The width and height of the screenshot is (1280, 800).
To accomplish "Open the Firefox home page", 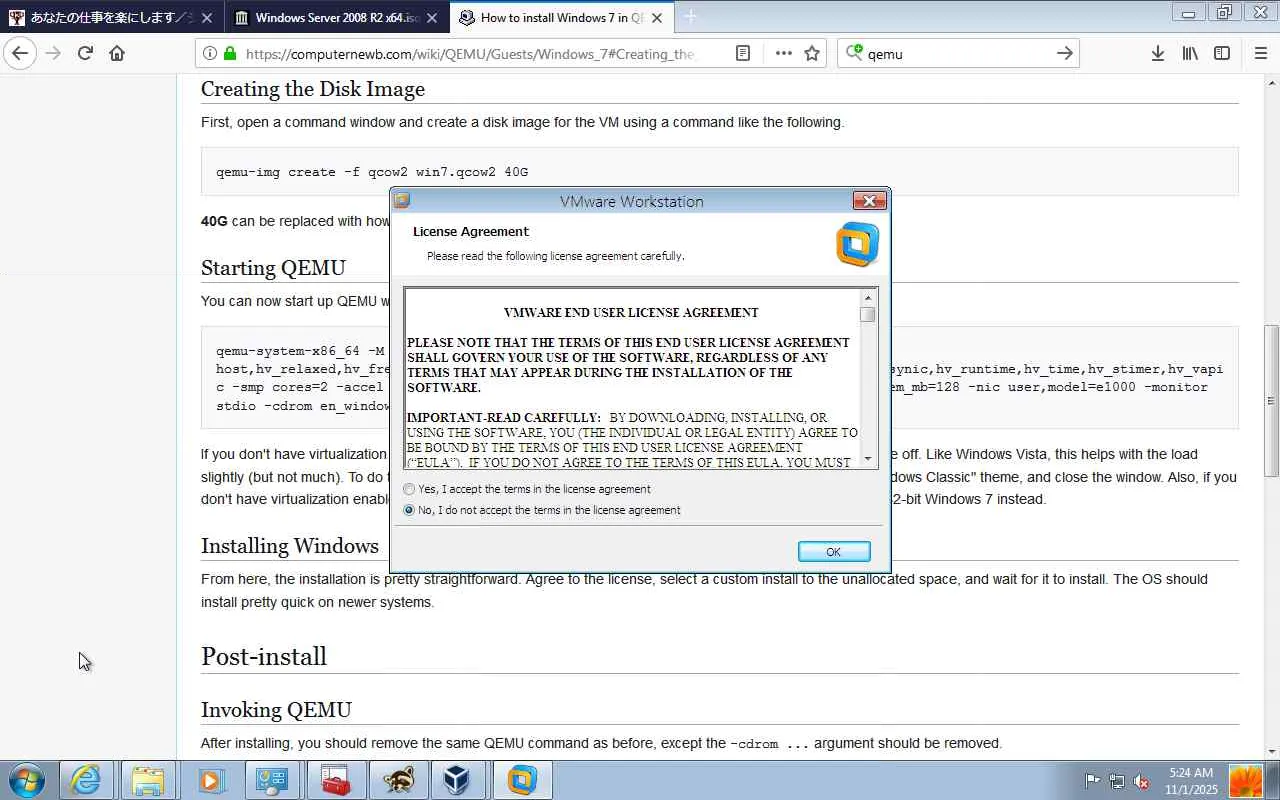I will click(x=117, y=53).
